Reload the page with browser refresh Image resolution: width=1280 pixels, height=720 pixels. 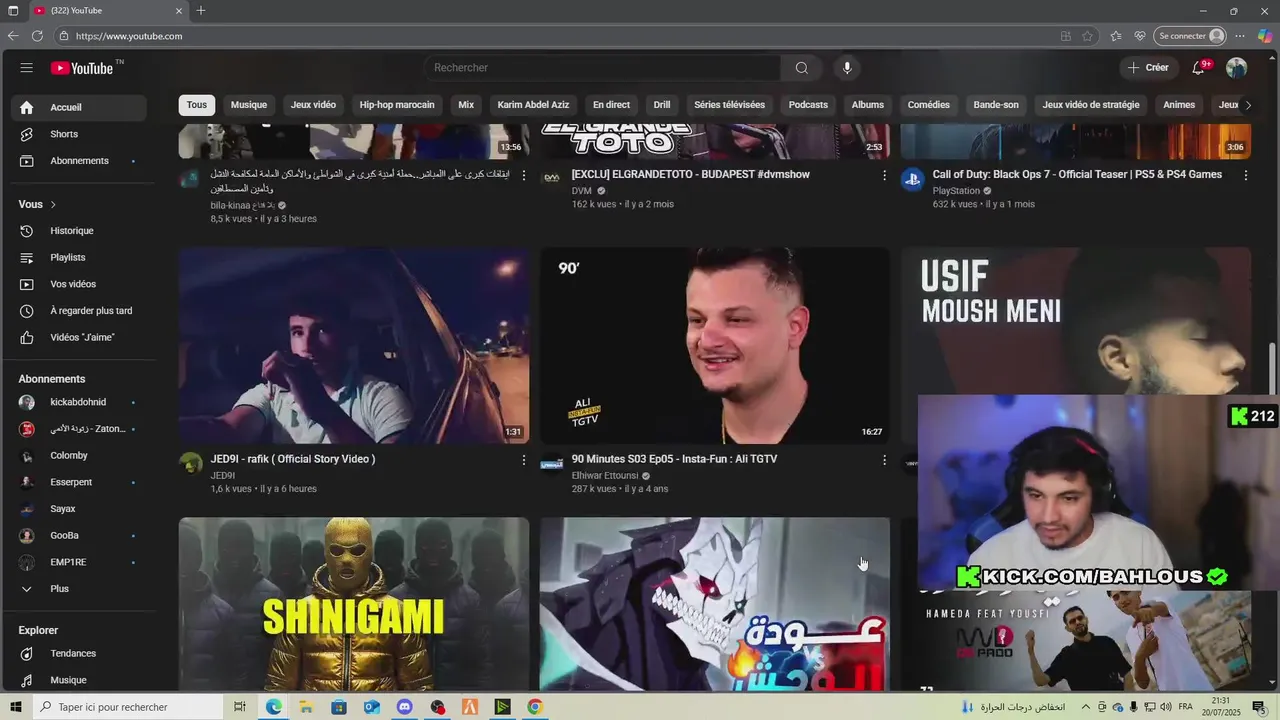pos(37,36)
